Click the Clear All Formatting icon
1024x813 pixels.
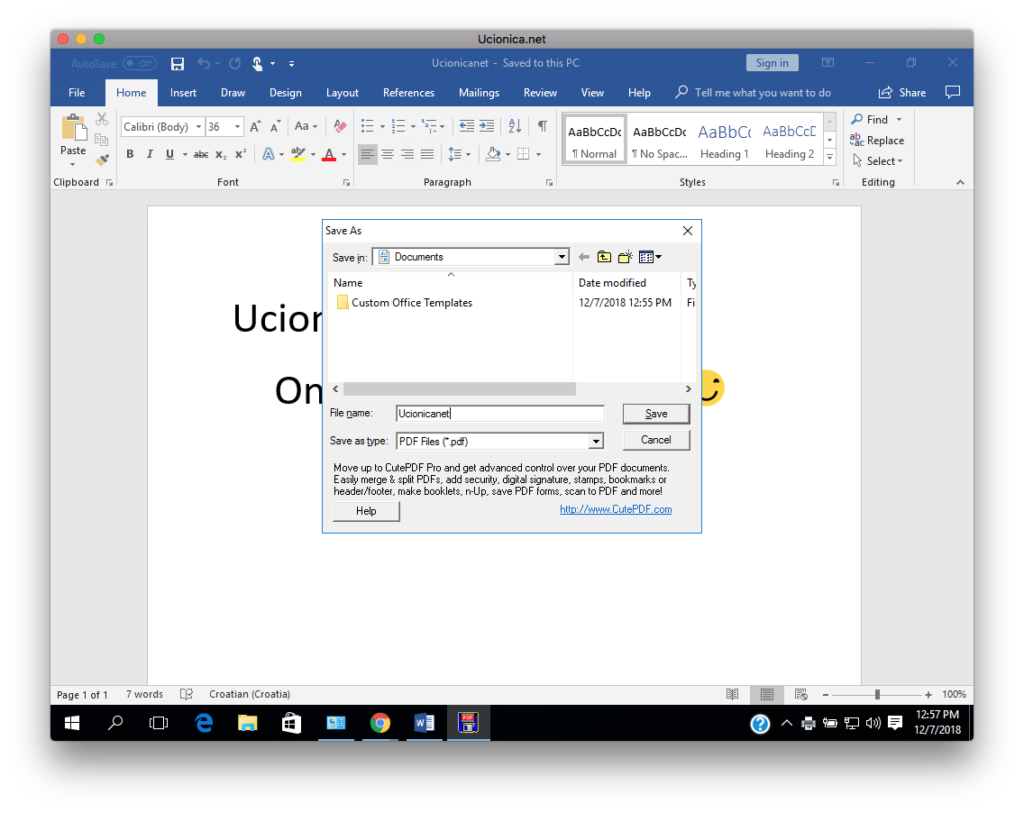(x=340, y=127)
